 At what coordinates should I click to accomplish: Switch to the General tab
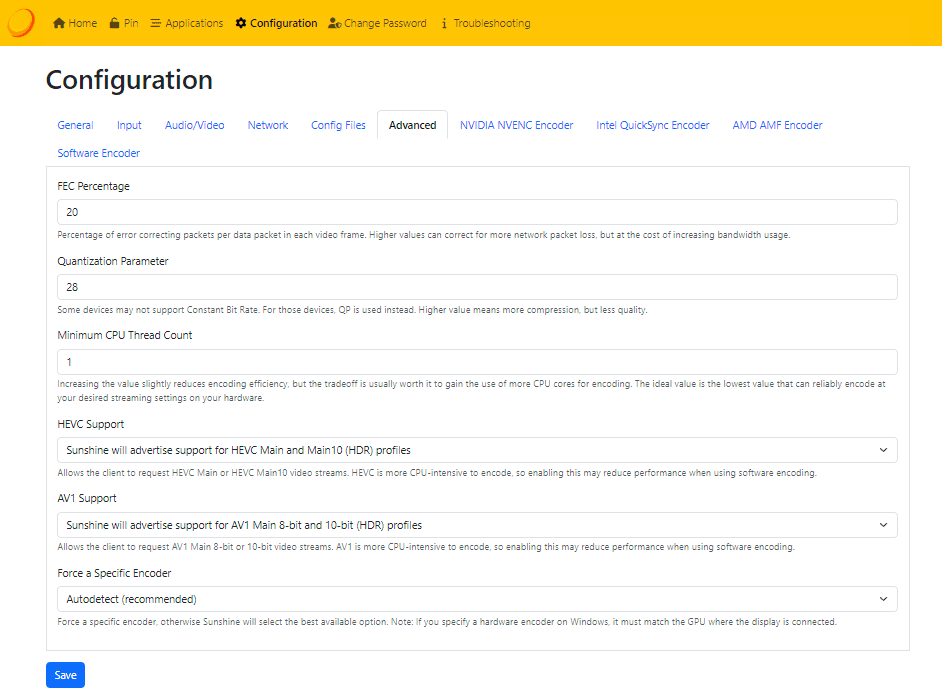[76, 126]
